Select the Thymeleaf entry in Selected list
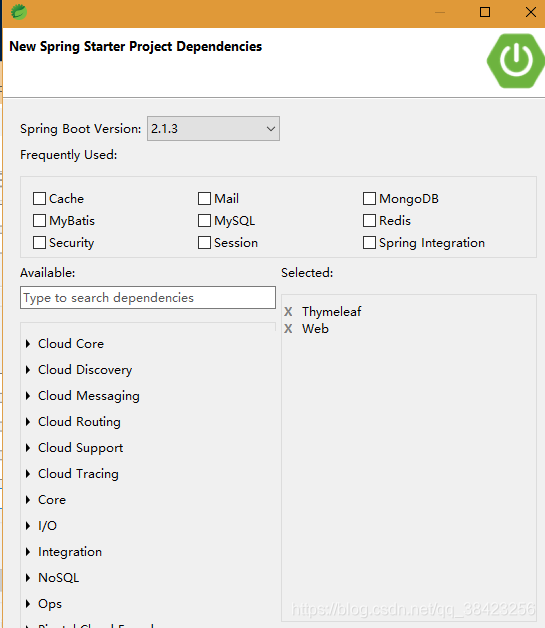Viewport: 545px width, 628px height. (332, 312)
